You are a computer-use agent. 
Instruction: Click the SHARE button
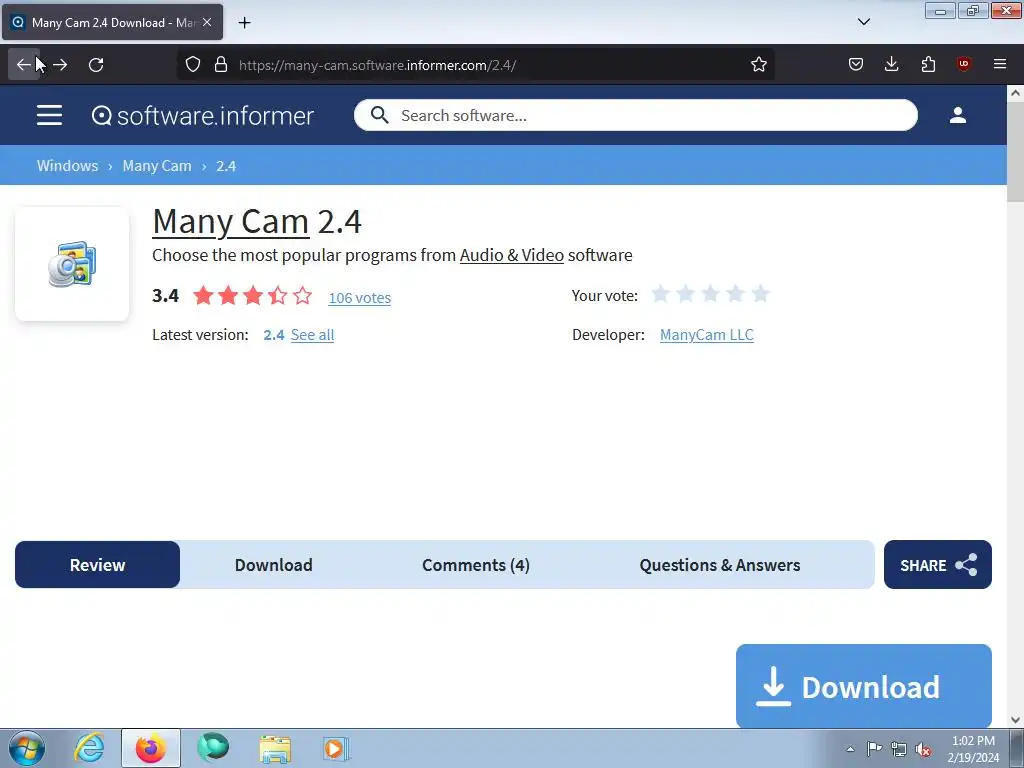[x=938, y=565]
